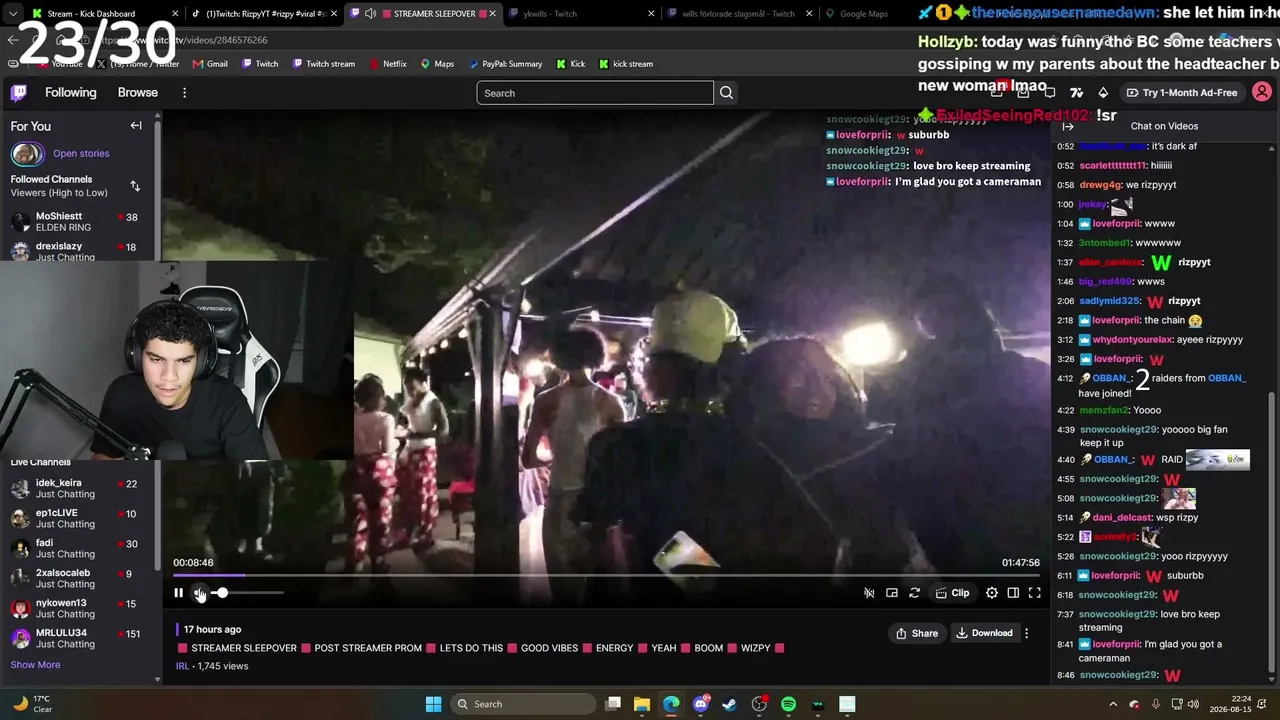1280x720 pixels.
Task: Switch to the Google Maps browser tab
Action: pos(863,14)
